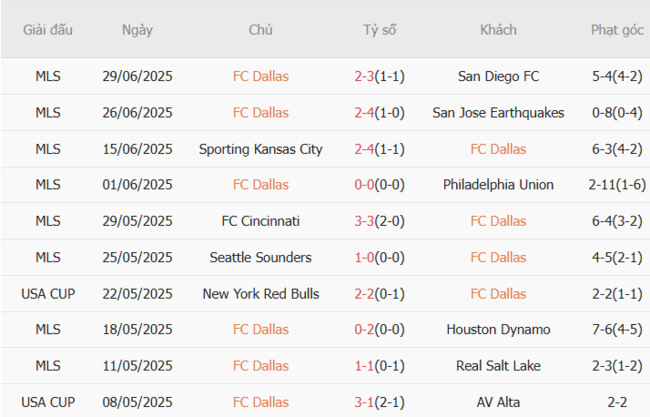
Task: Select the New York Red Bulls team
Action: tap(260, 293)
